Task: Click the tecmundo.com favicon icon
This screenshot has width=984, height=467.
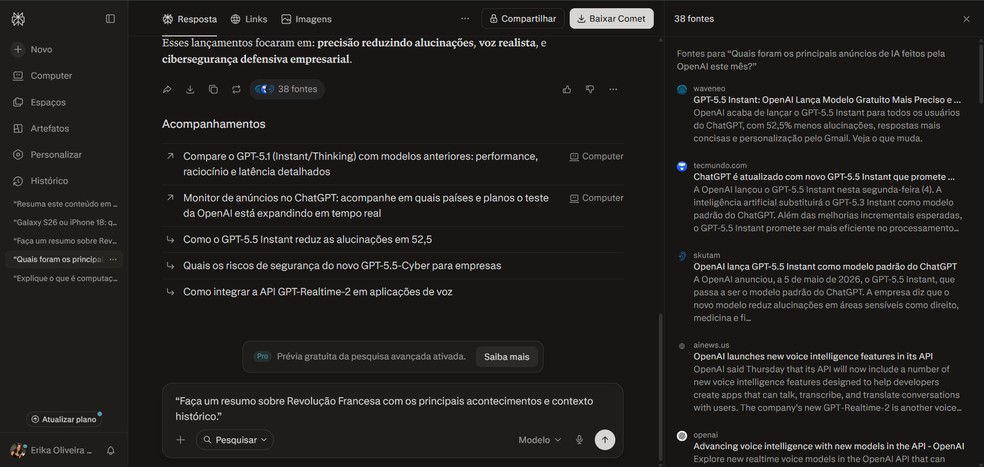Action: pos(682,166)
